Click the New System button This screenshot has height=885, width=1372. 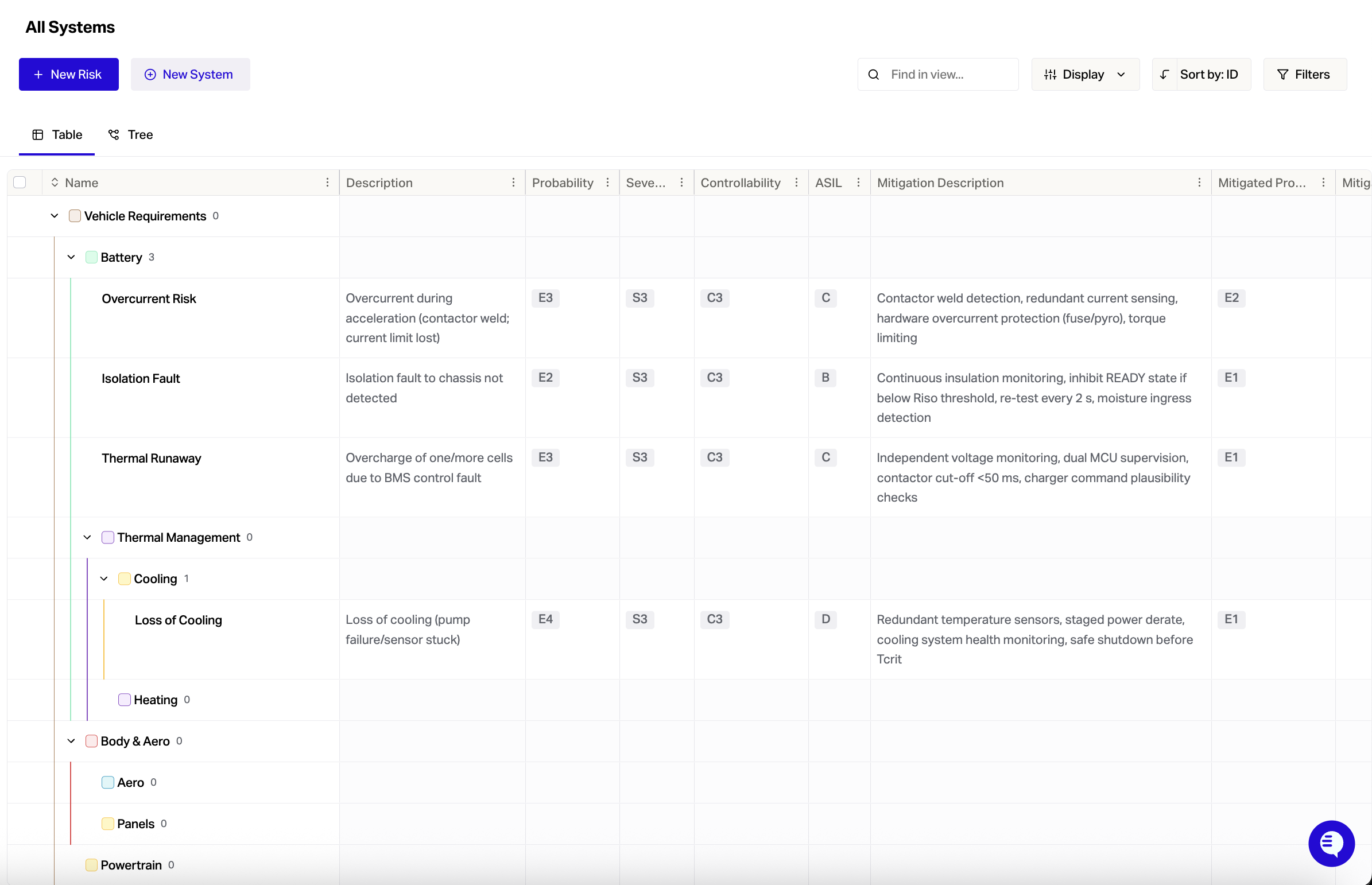(x=190, y=75)
